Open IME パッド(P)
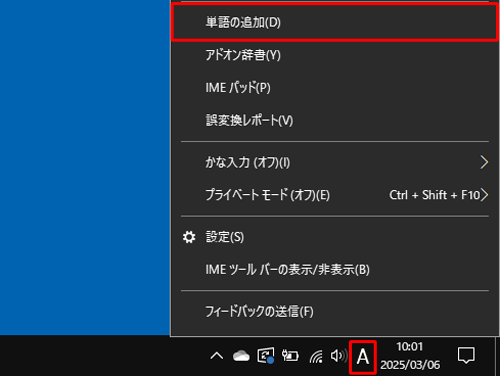The image size is (500, 376). click(x=335, y=88)
